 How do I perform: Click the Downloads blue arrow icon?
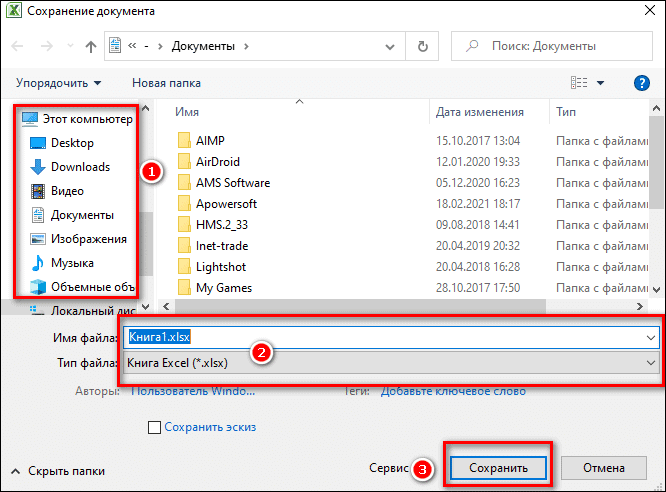(x=38, y=167)
